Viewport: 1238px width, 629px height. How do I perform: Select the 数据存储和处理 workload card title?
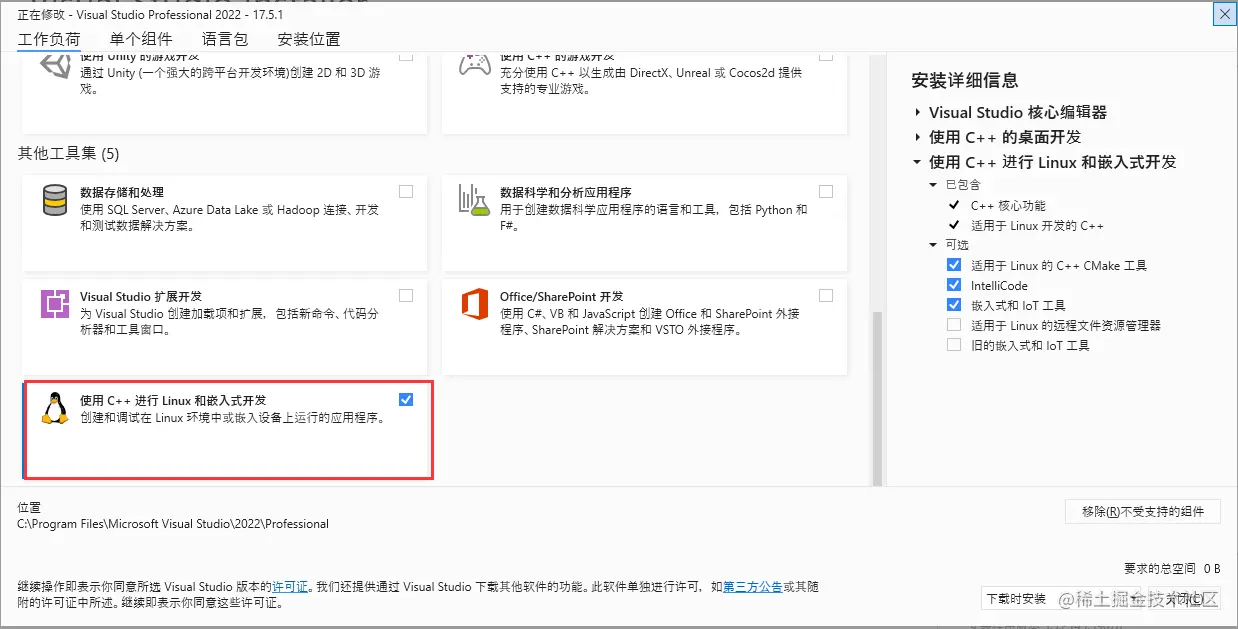122,192
